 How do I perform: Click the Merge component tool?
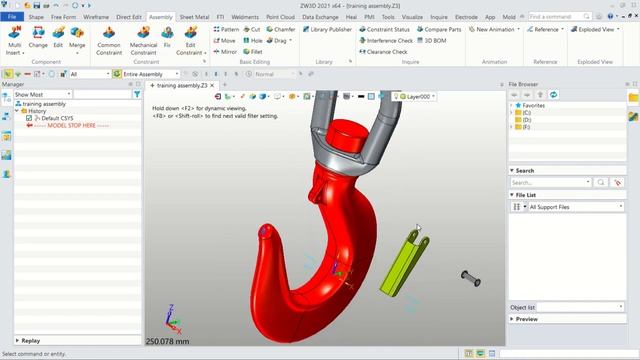click(77, 40)
